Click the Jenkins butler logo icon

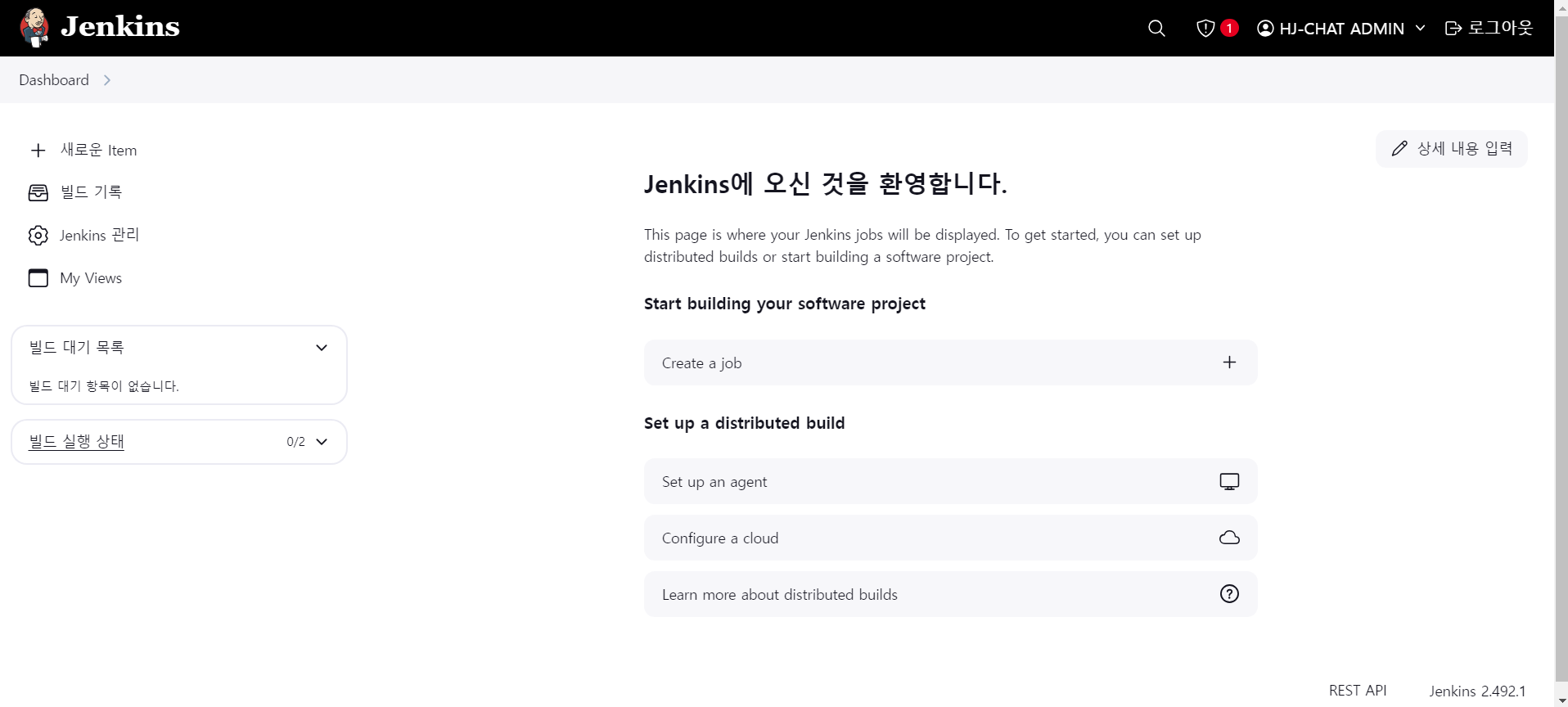(34, 28)
